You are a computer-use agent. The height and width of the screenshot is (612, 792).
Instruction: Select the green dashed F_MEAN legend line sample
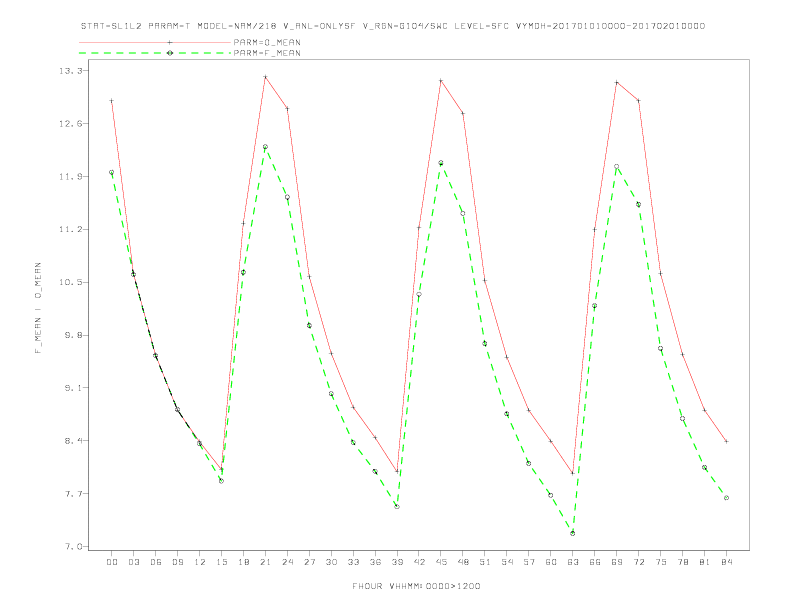155,53
